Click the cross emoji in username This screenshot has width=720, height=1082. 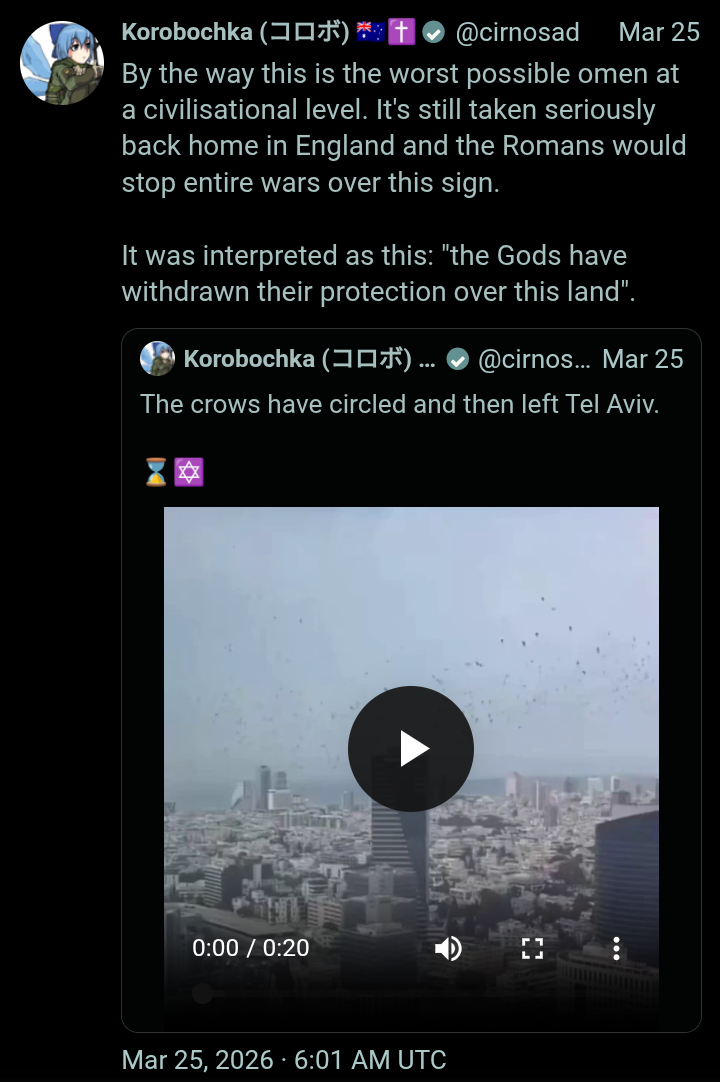coord(402,32)
